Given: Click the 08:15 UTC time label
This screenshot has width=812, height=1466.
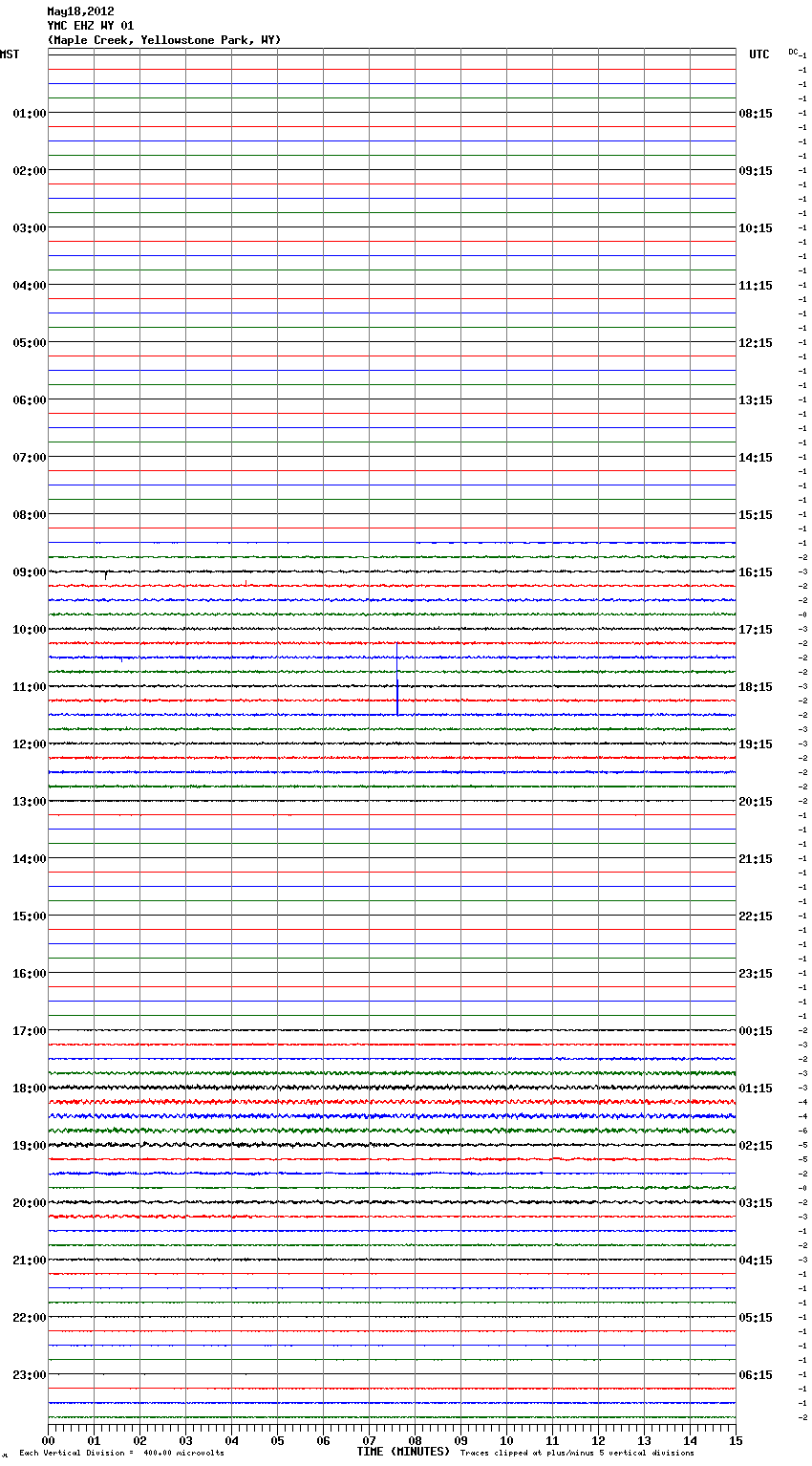Looking at the screenshot, I should (x=756, y=114).
